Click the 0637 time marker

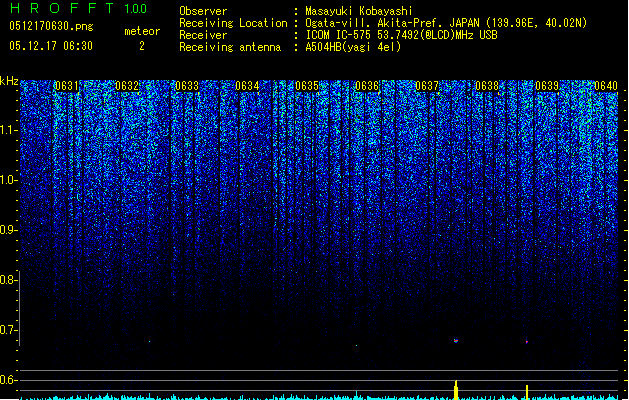pyautogui.click(x=427, y=86)
